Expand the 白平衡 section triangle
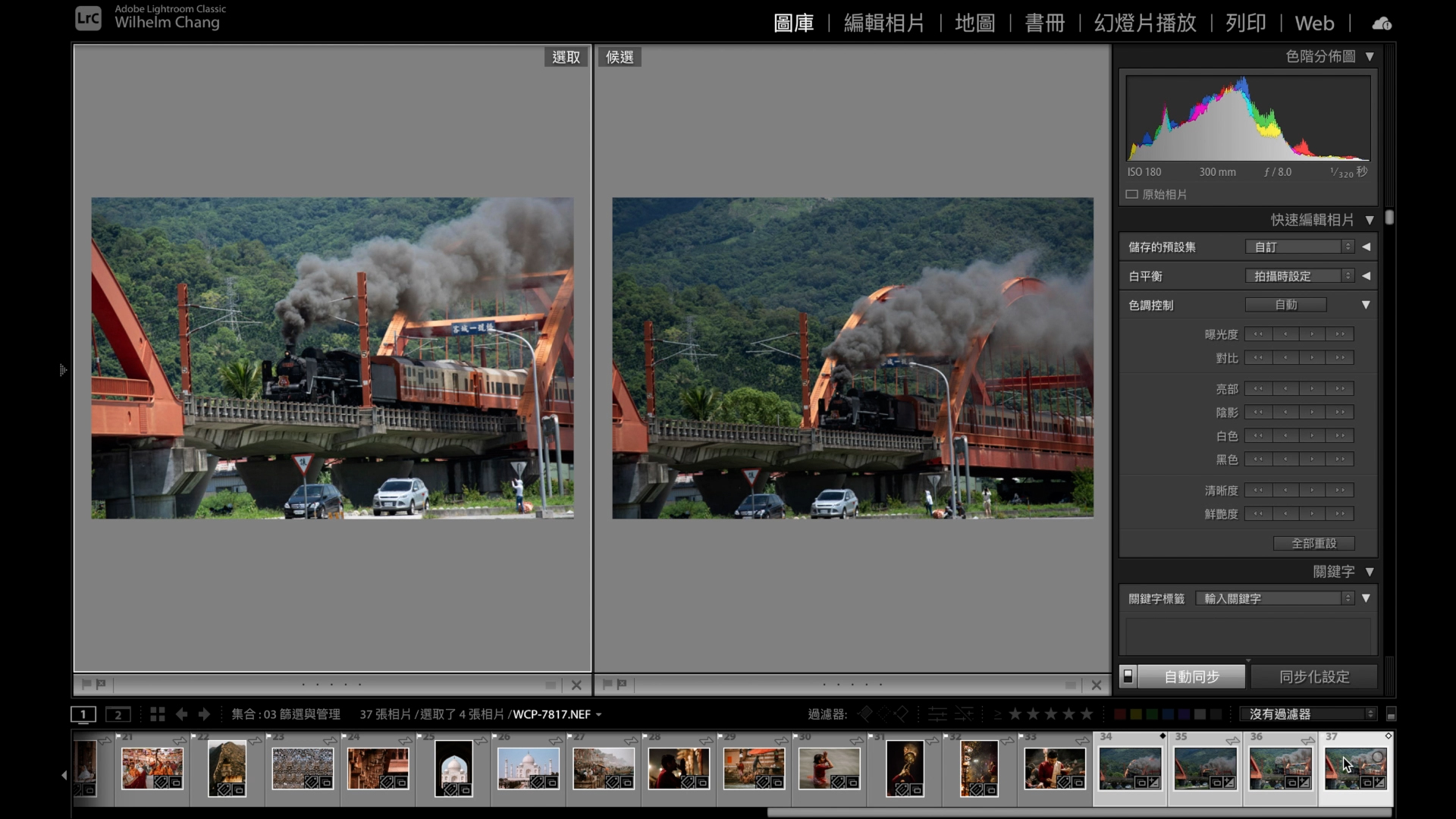The height and width of the screenshot is (819, 1456). click(x=1366, y=276)
